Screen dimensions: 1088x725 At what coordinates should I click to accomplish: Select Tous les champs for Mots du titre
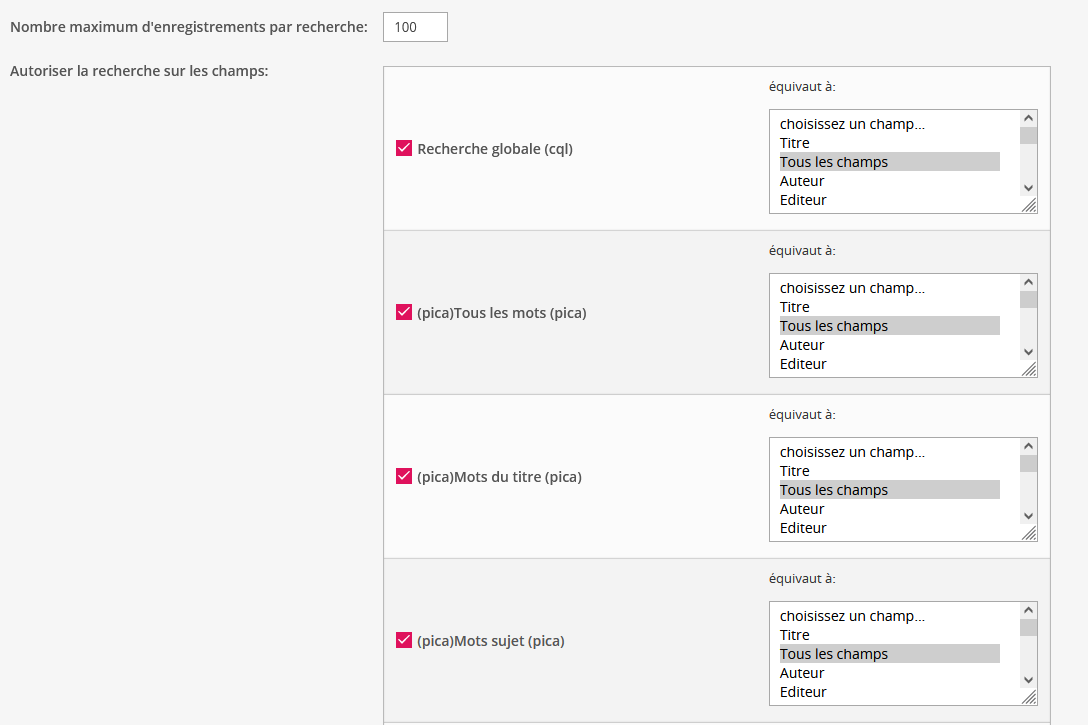click(x=834, y=490)
